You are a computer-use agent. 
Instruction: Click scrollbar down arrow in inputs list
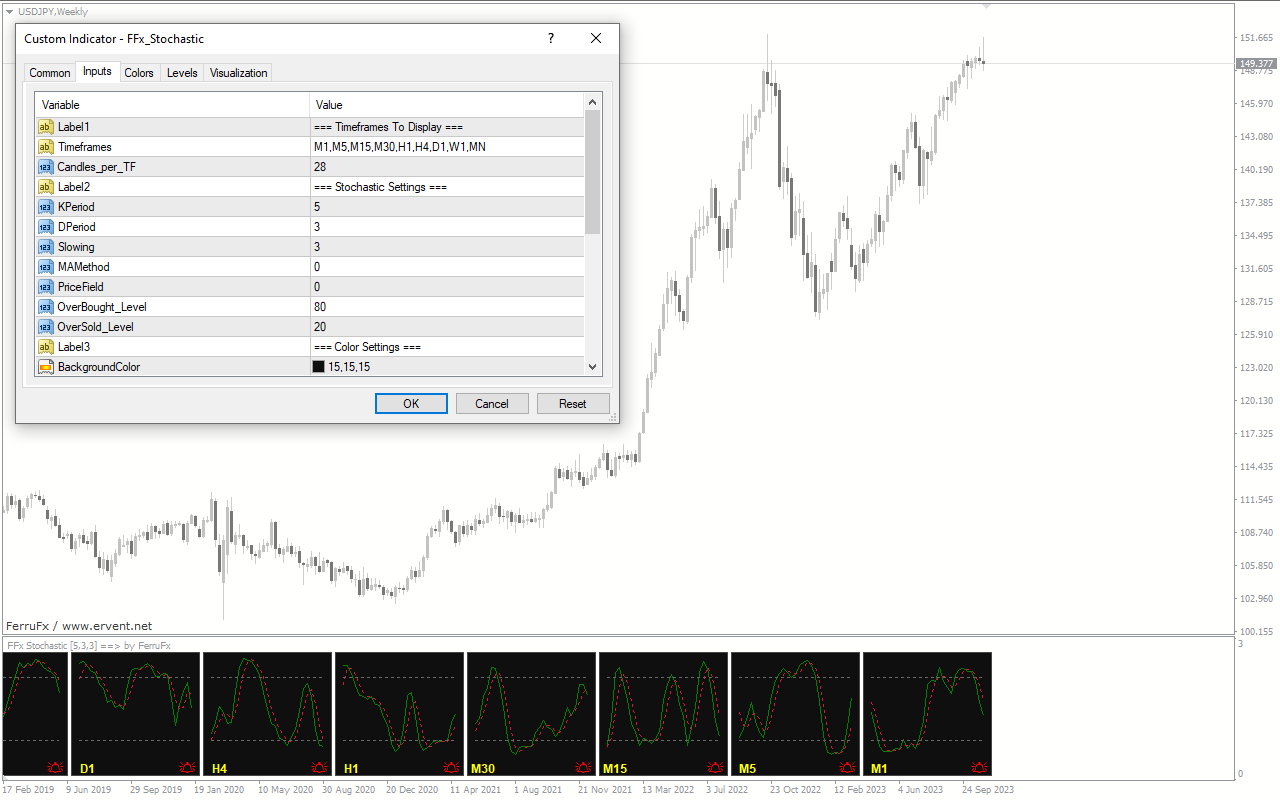(x=593, y=367)
